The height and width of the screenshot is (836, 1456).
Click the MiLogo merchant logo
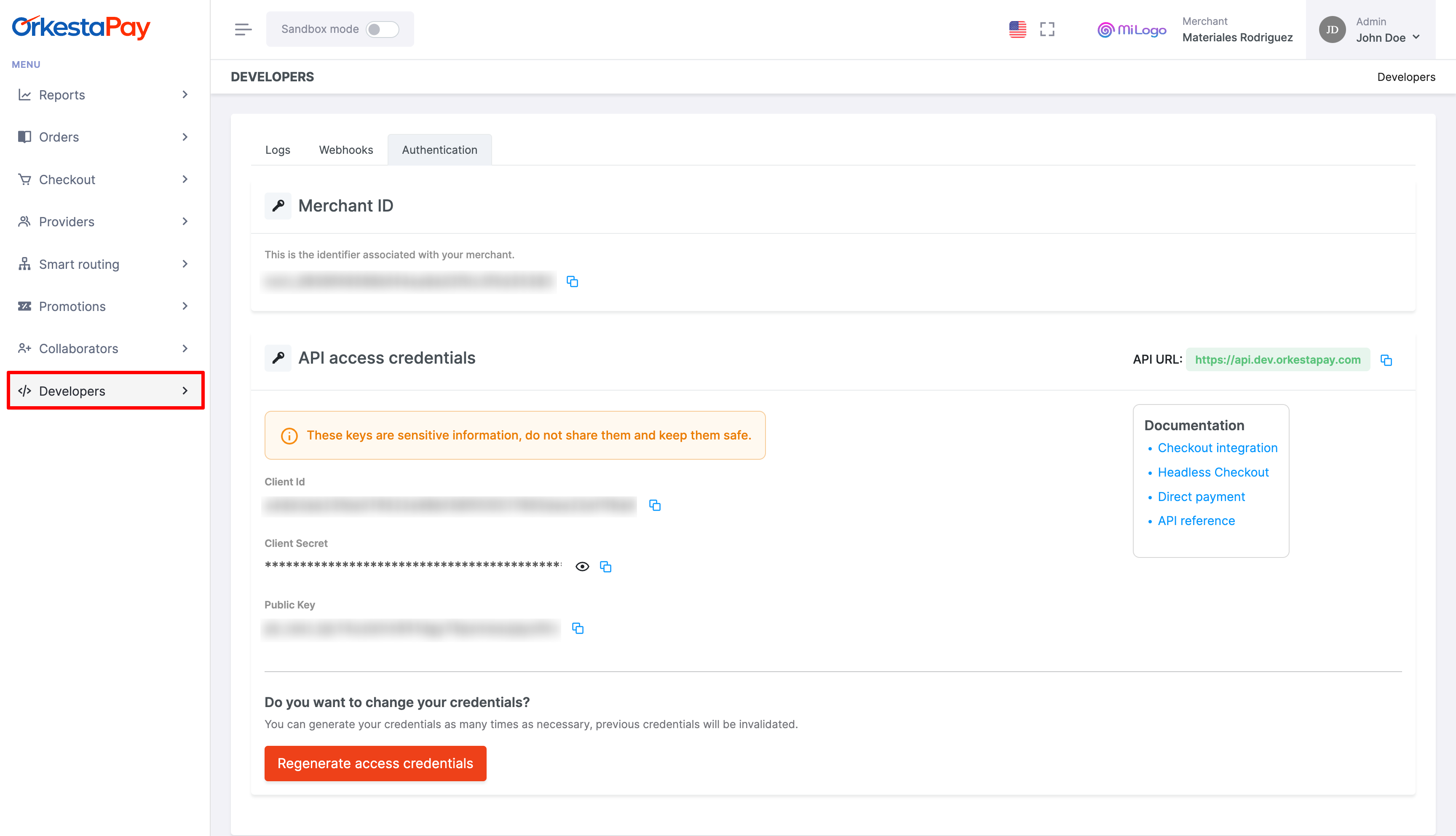(1132, 30)
